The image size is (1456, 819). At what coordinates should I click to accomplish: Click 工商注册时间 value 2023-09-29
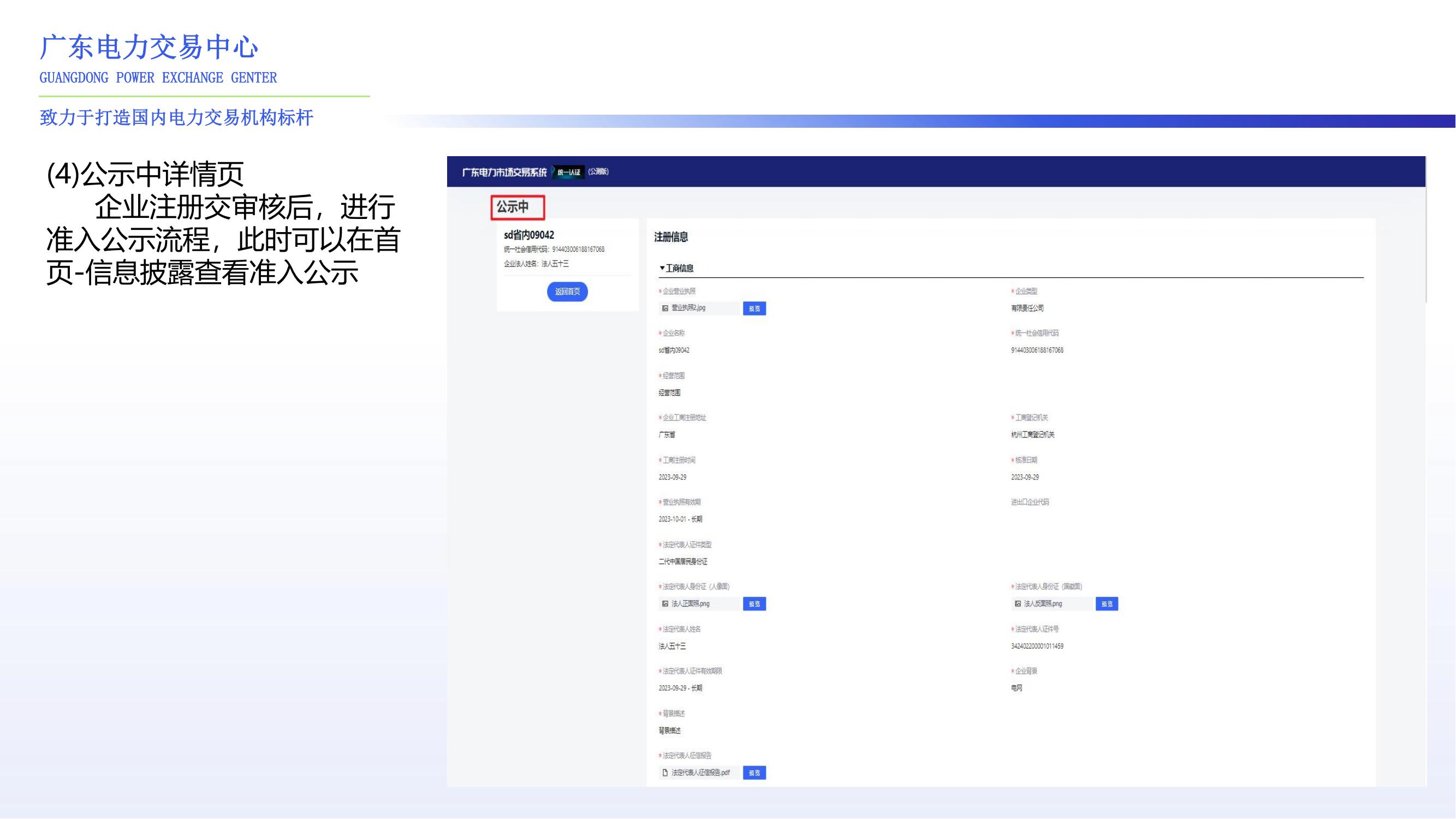(x=672, y=477)
